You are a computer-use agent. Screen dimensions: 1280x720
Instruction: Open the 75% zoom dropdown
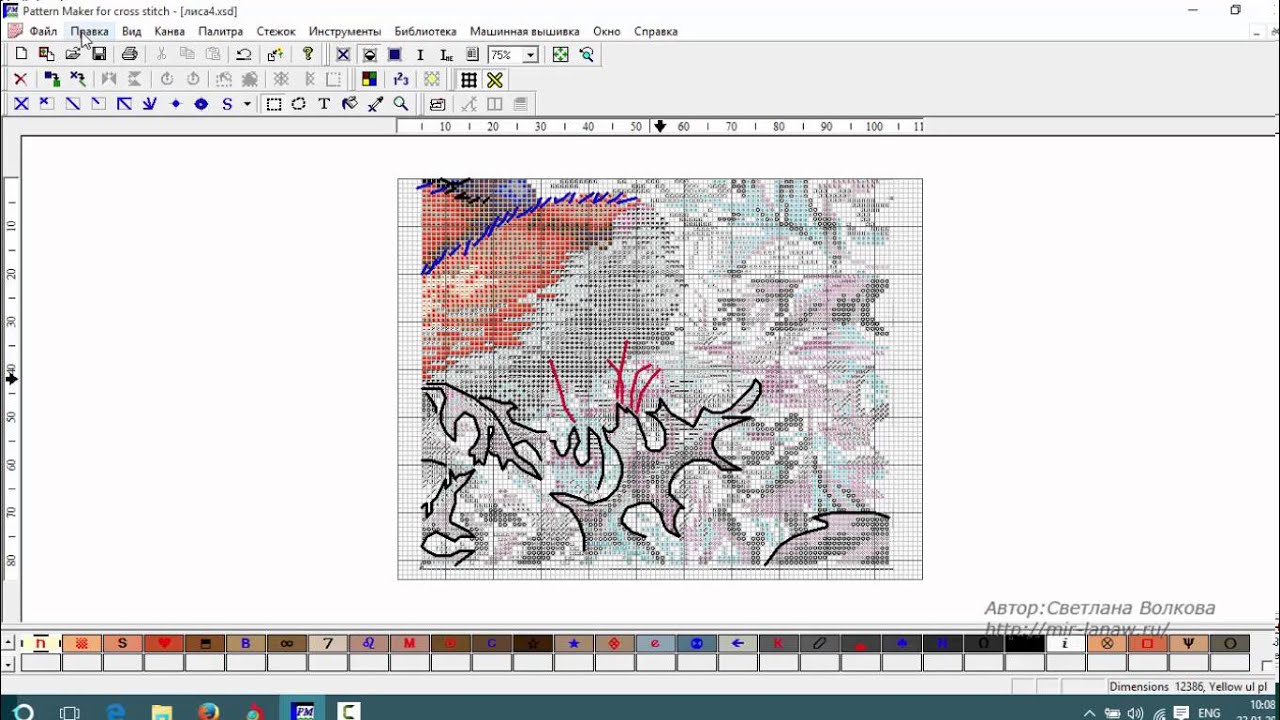click(530, 55)
